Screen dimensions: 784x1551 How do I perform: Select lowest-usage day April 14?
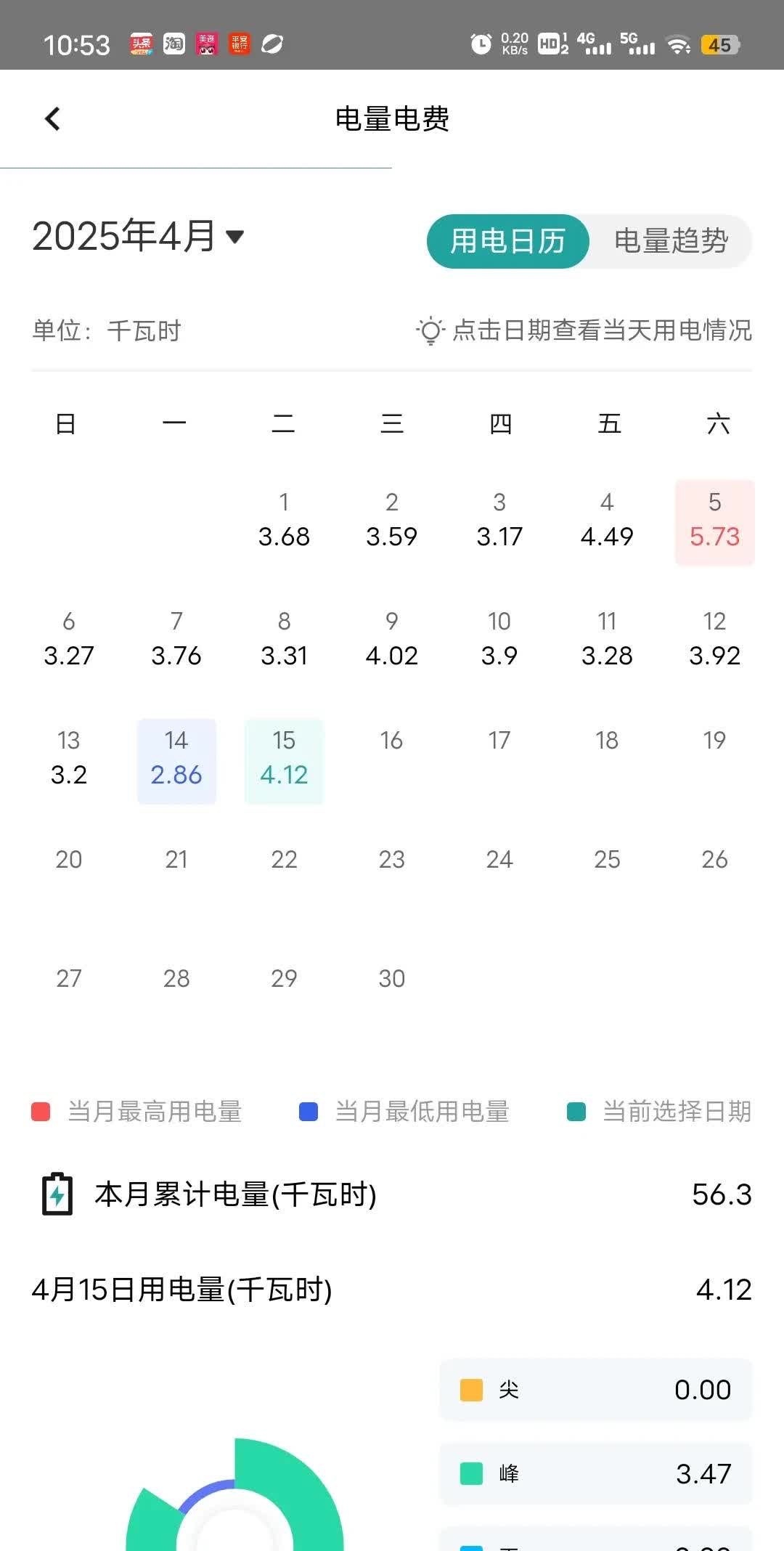tap(176, 761)
